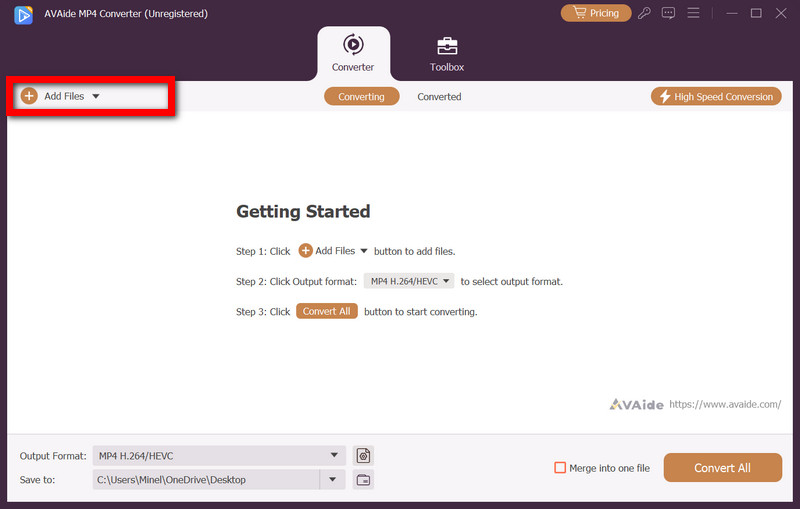This screenshot has width=800, height=509.
Task: Switch to the Toolbox tab
Action: coord(447,53)
